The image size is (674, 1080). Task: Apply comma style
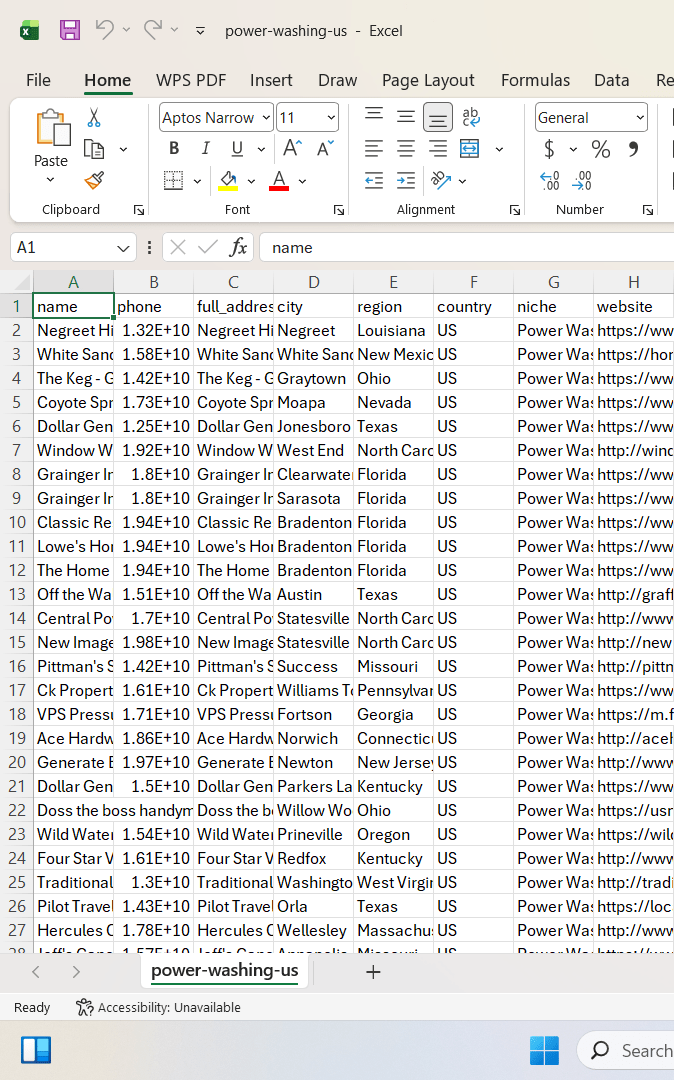click(x=633, y=149)
